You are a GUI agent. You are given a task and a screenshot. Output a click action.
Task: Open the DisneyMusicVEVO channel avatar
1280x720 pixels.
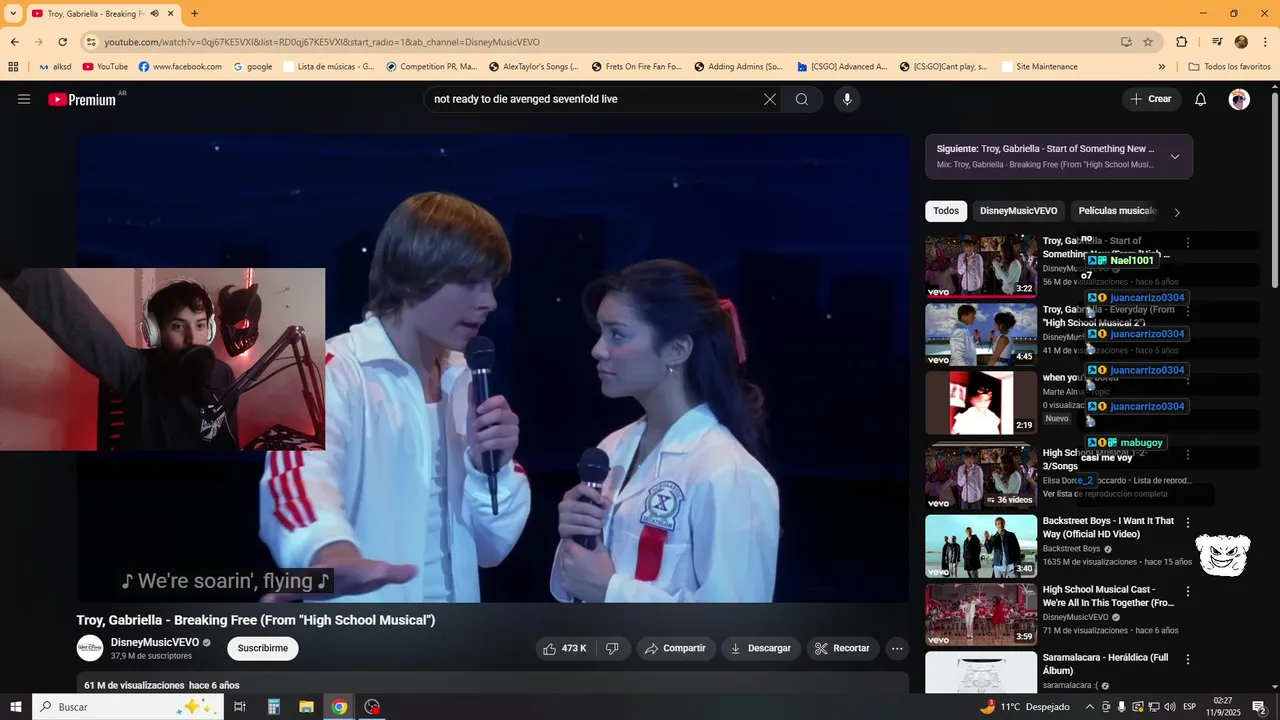click(x=90, y=648)
